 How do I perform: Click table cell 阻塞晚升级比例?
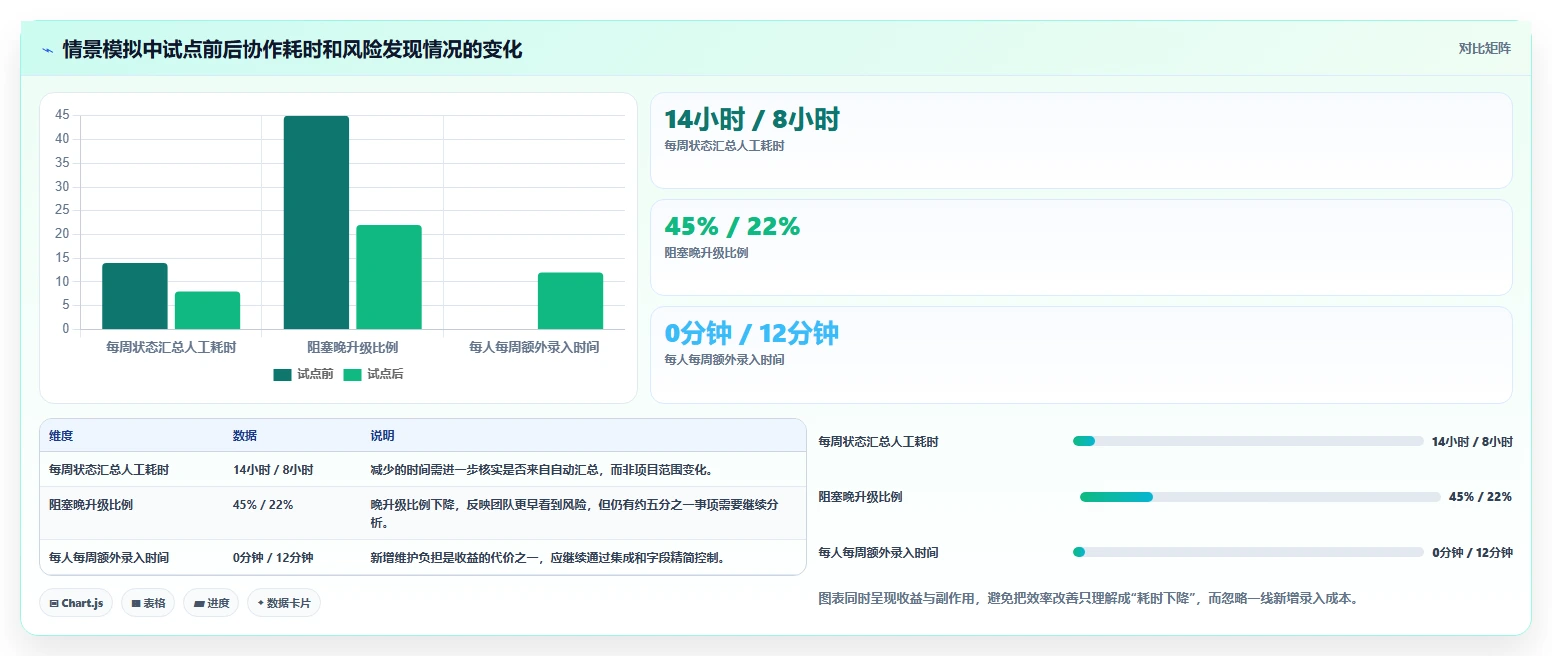coord(91,505)
